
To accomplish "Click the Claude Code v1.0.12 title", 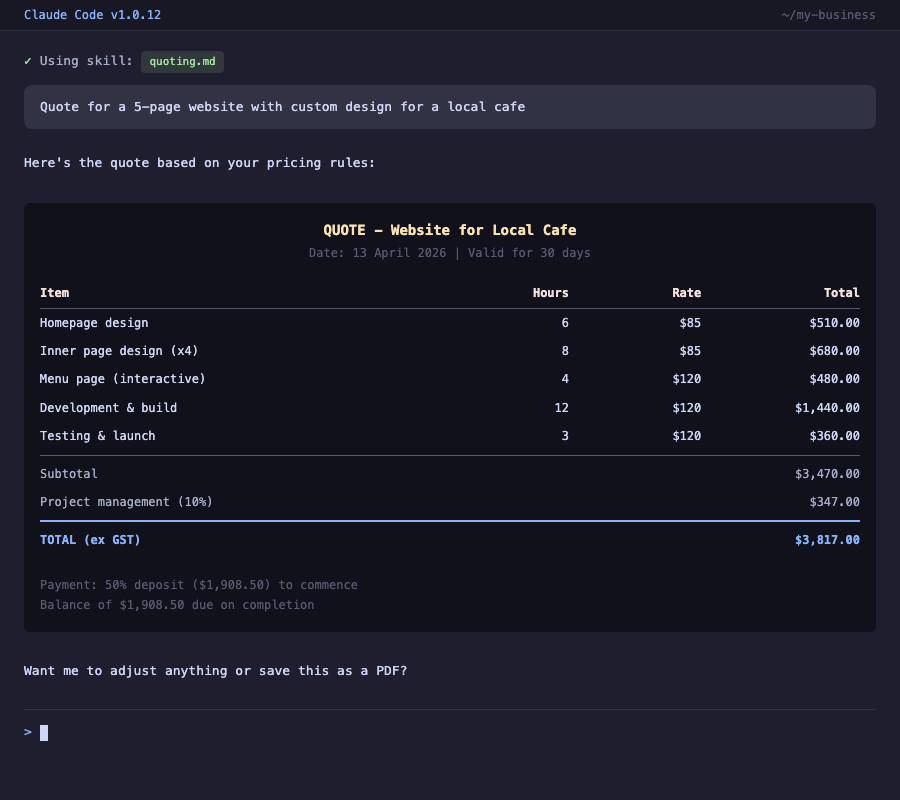I will (x=92, y=15).
